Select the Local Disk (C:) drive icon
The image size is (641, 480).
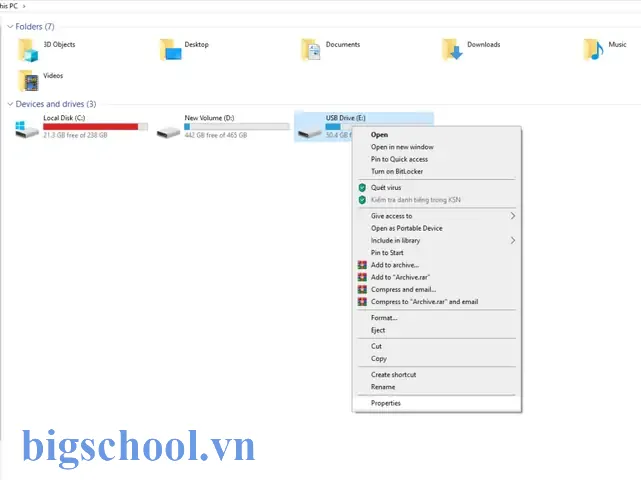coord(27,129)
